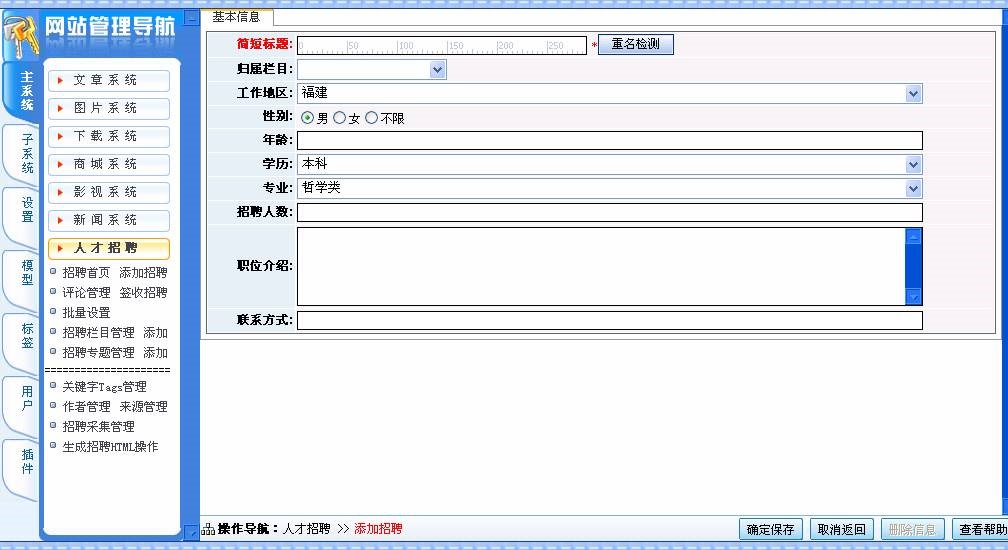Select 女 gender radio button
Viewport: 1008px width, 550px height.
[339, 118]
